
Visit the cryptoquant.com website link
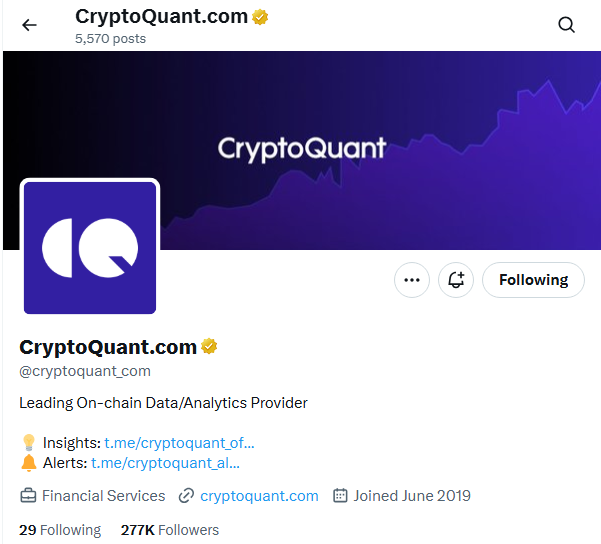259,496
